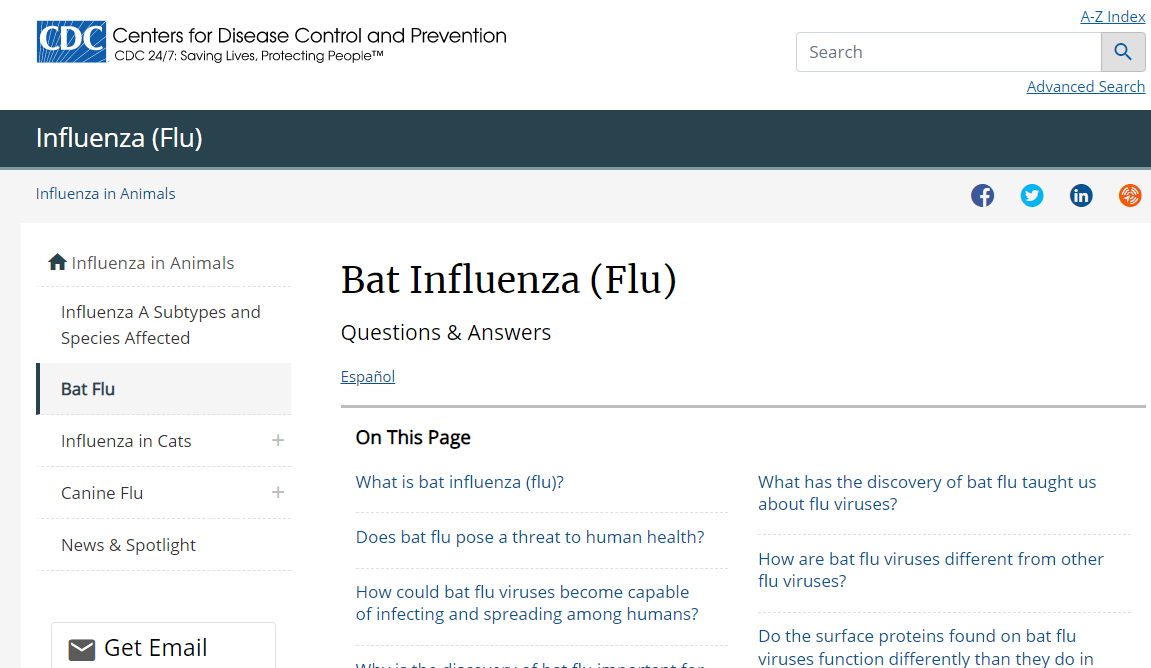Click the On This Page heading
Screen dimensions: 1151x668
click(x=413, y=438)
